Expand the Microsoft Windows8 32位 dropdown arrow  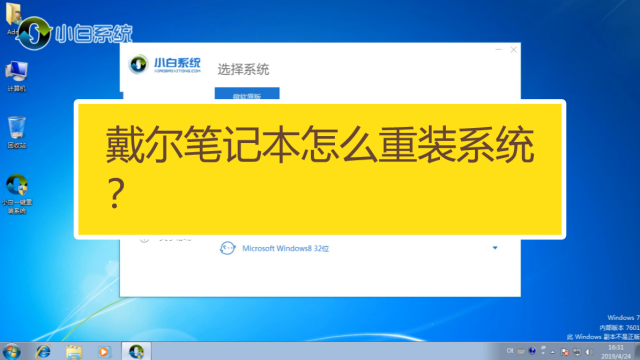[x=495, y=248]
